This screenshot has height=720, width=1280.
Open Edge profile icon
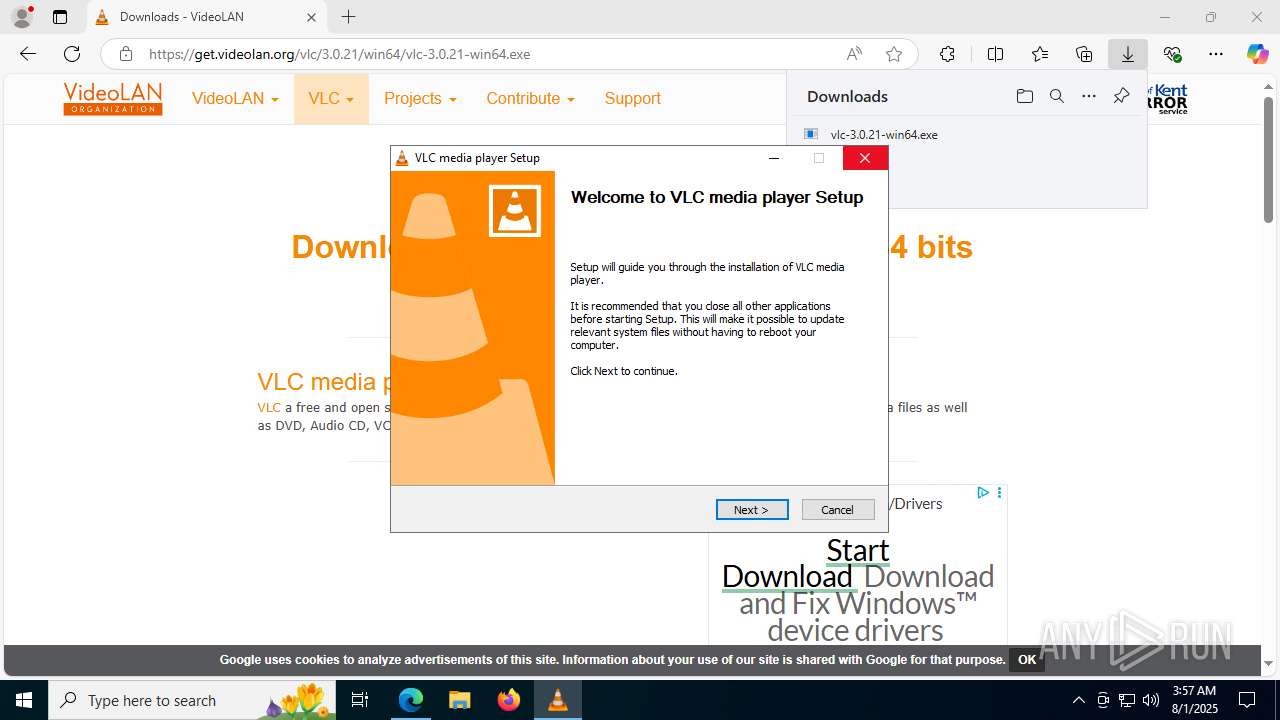(21, 17)
